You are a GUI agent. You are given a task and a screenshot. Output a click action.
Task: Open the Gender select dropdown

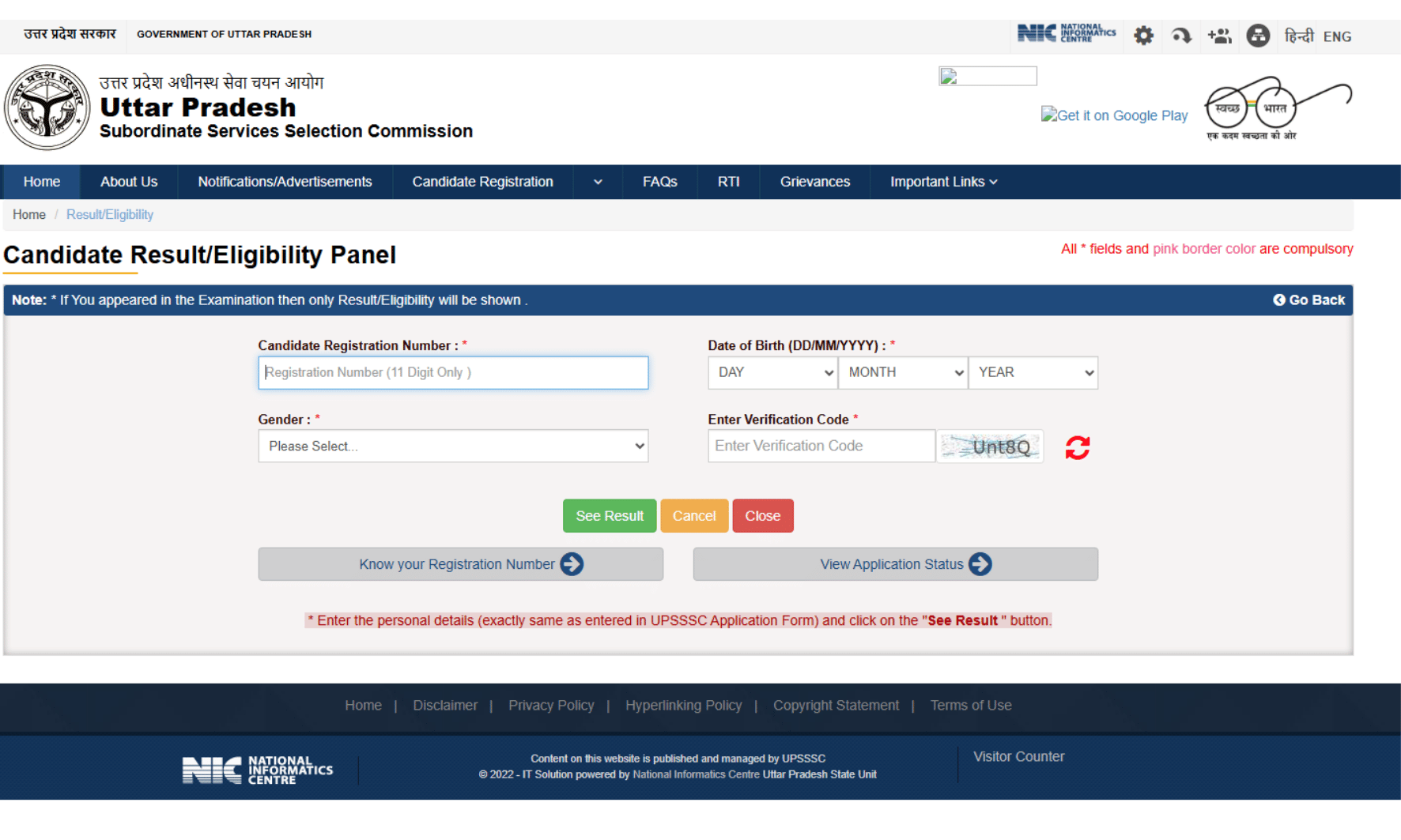point(453,446)
